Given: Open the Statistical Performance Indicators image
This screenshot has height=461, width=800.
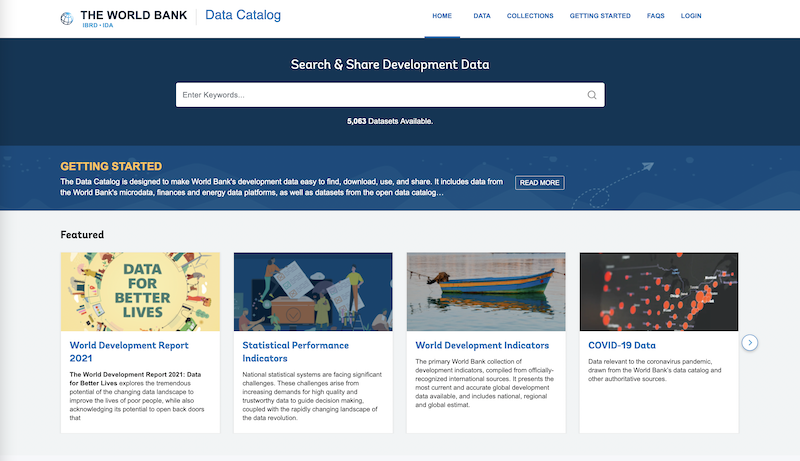Looking at the screenshot, I should 313,291.
